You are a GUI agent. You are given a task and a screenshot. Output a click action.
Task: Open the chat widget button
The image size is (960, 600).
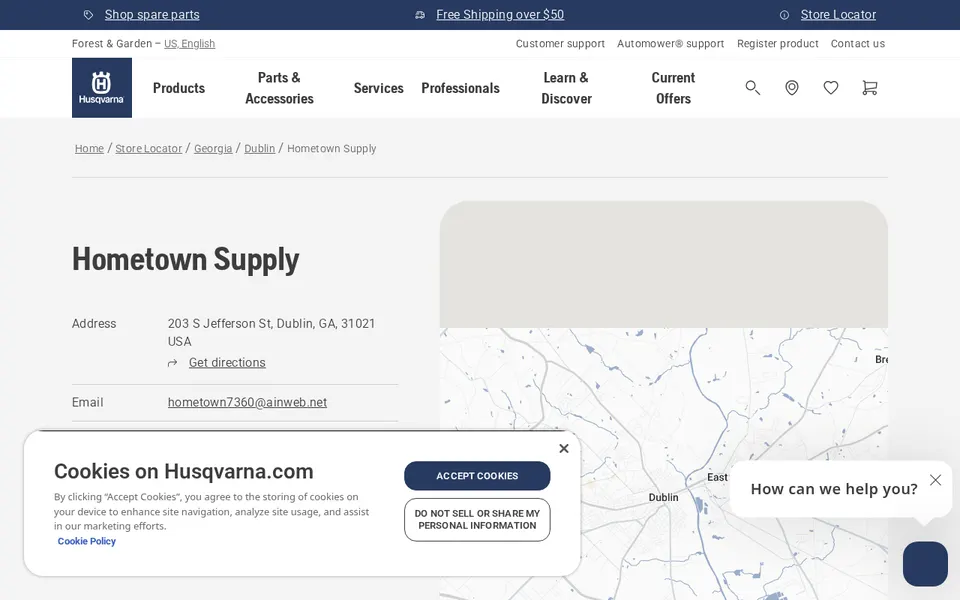925,564
